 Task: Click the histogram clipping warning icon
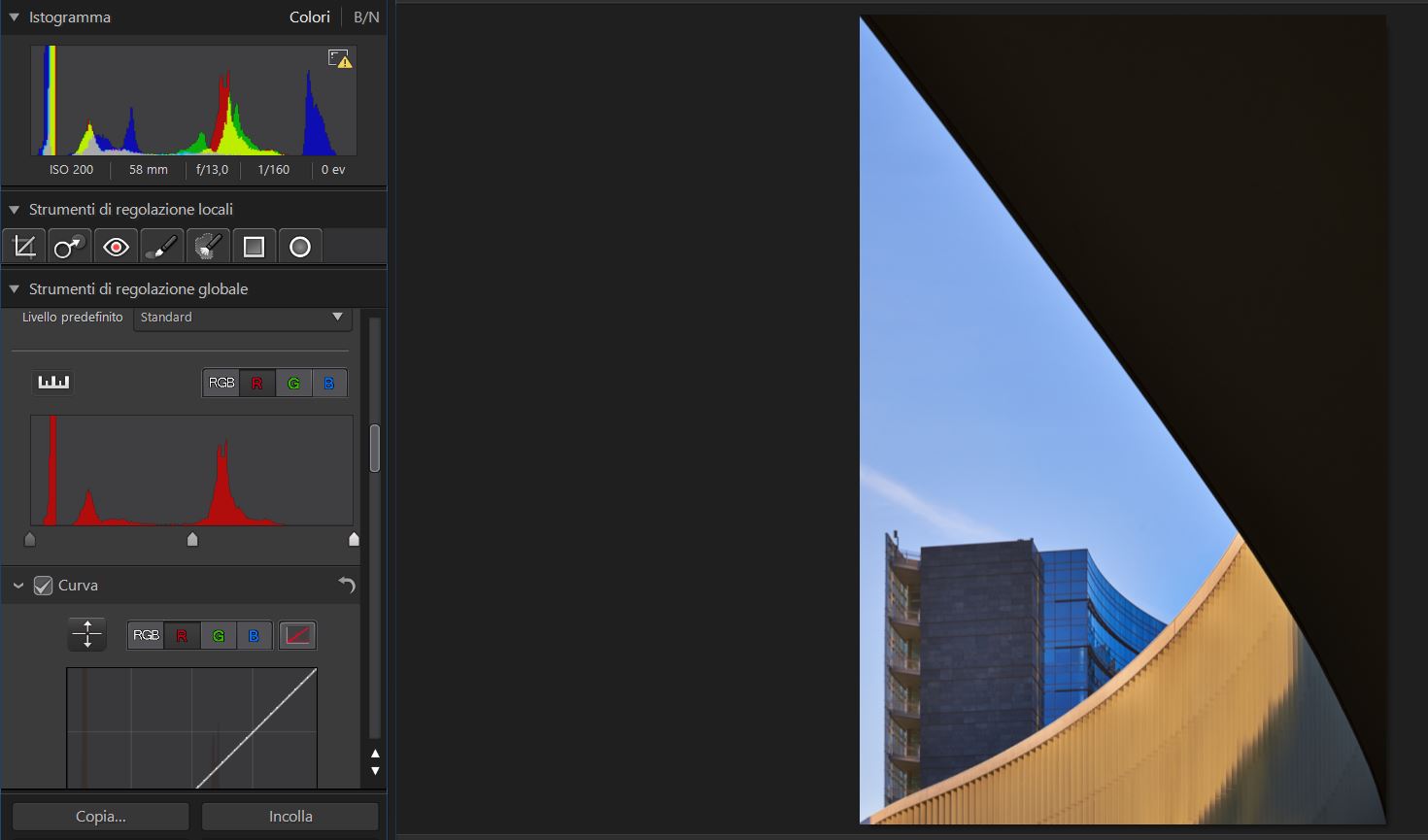pyautogui.click(x=339, y=59)
